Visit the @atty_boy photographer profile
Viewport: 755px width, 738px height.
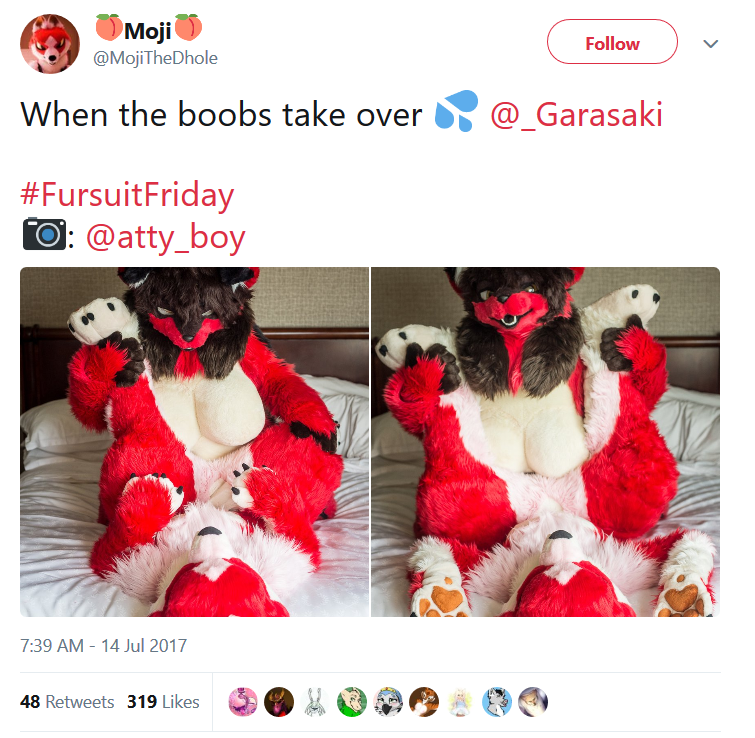[166, 237]
